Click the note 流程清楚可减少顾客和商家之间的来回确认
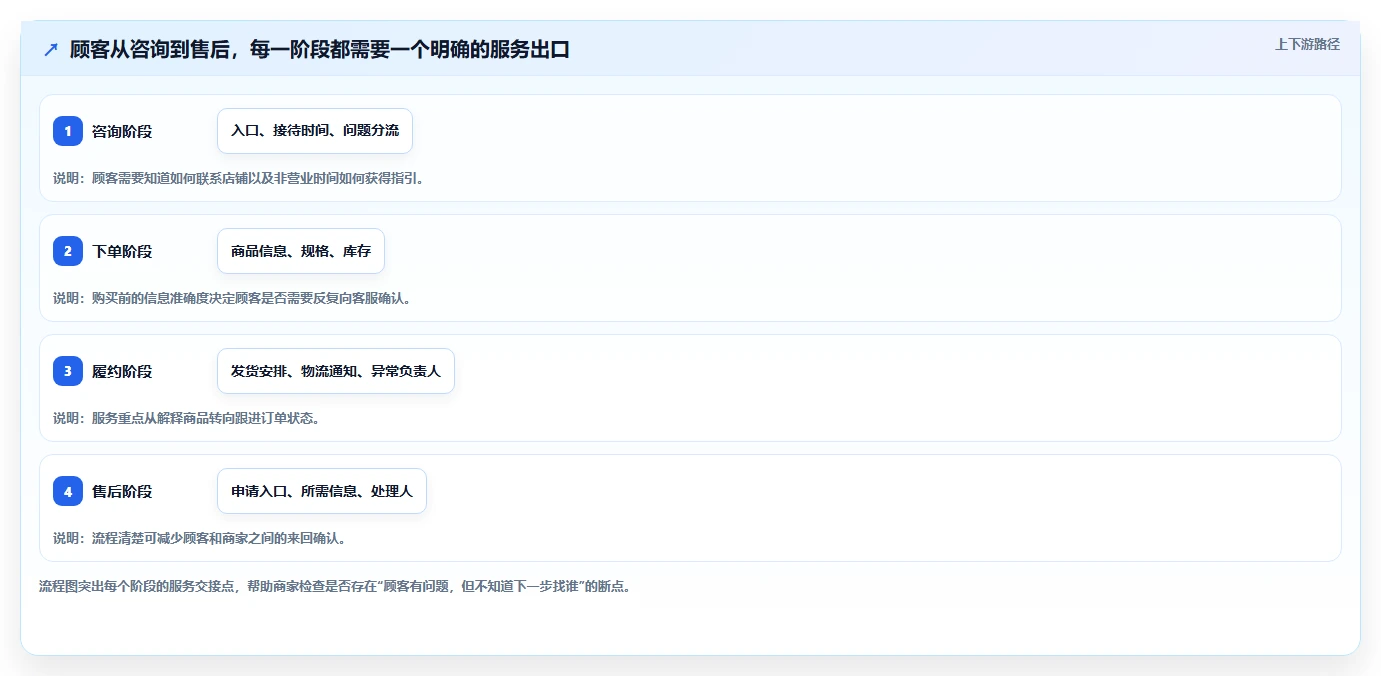 click(200, 538)
